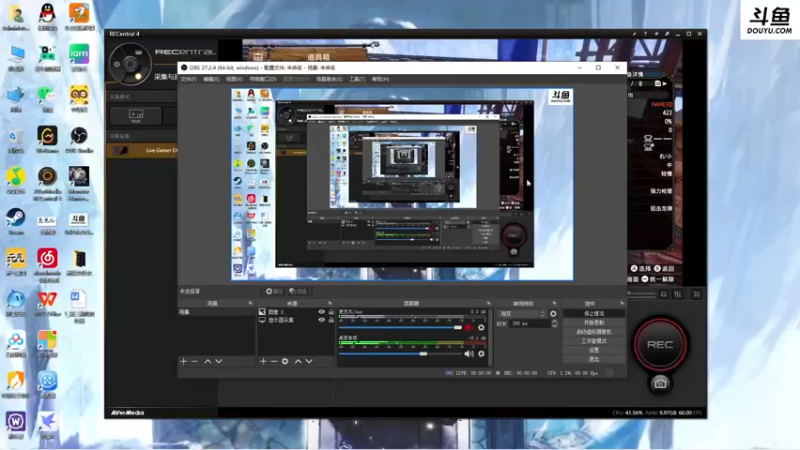The height and width of the screenshot is (450, 800).
Task: Adjust the 300 ms duration stepper arrows
Action: tap(554, 323)
